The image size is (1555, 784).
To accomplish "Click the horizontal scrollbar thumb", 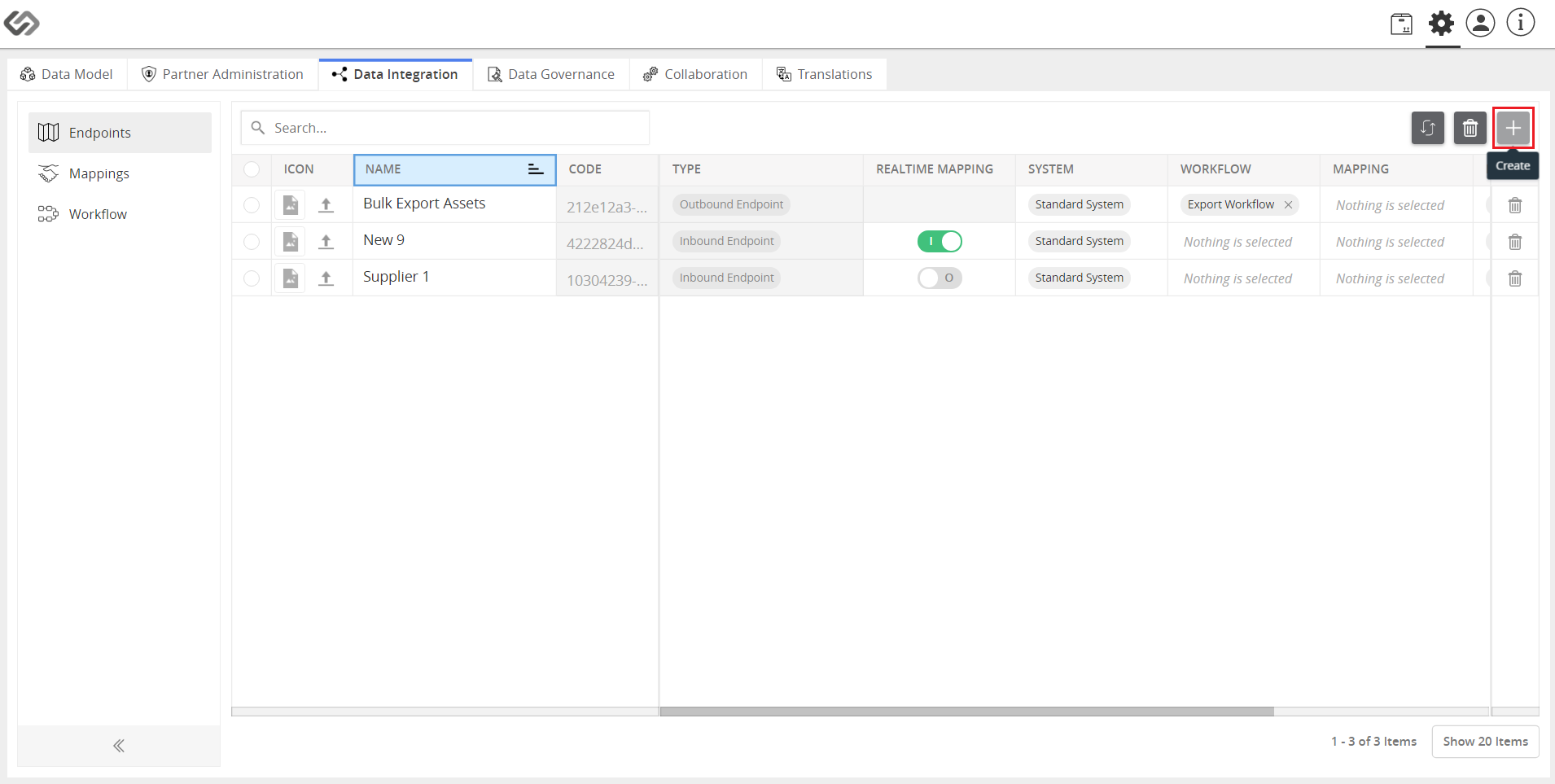I will (966, 712).
